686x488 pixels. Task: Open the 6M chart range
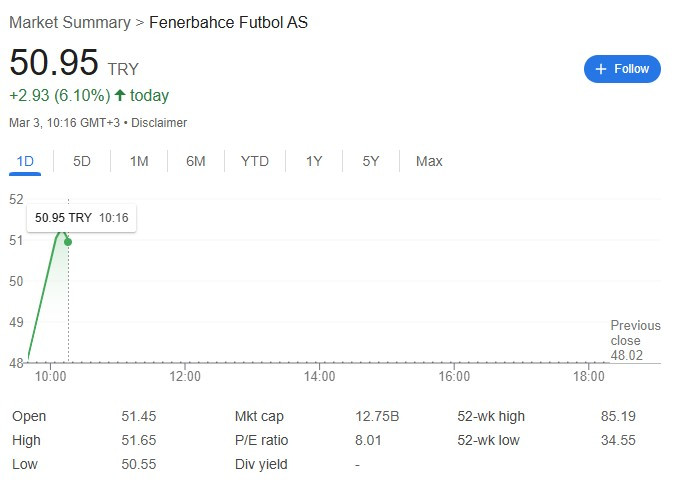196,161
